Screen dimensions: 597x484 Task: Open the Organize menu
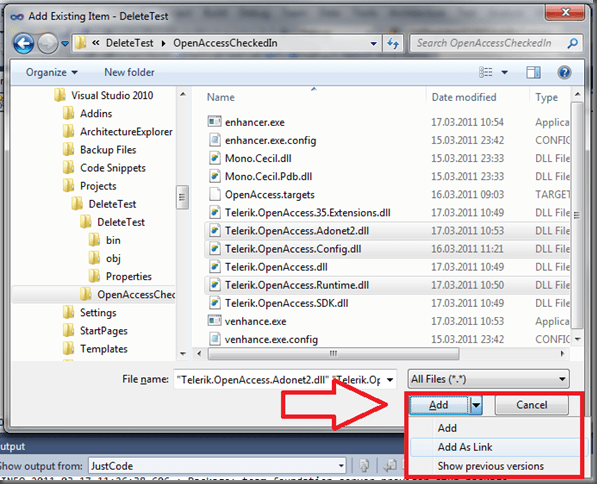[52, 72]
